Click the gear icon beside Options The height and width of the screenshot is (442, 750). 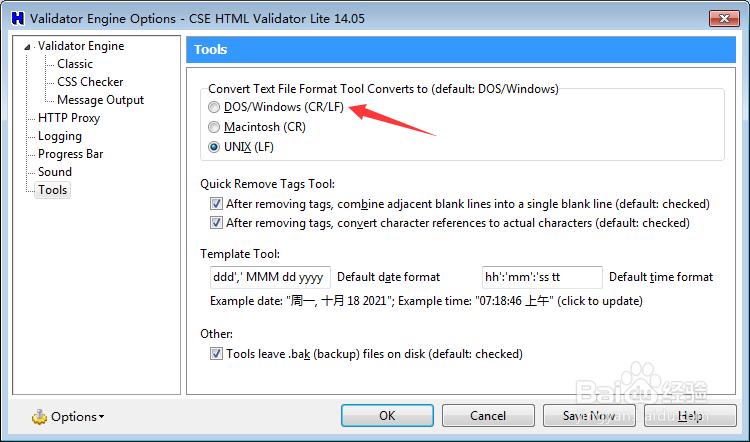click(40, 416)
